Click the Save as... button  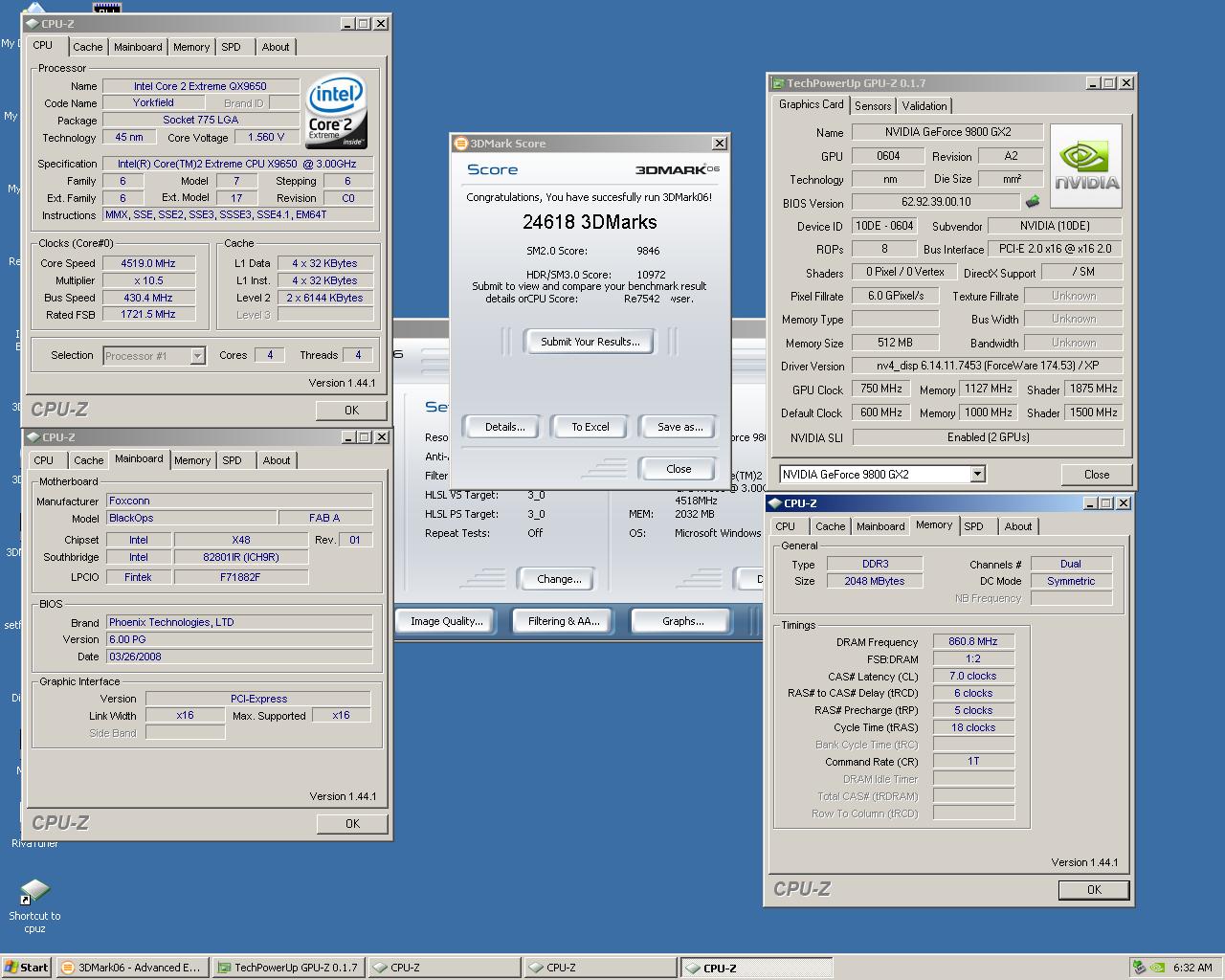click(679, 427)
